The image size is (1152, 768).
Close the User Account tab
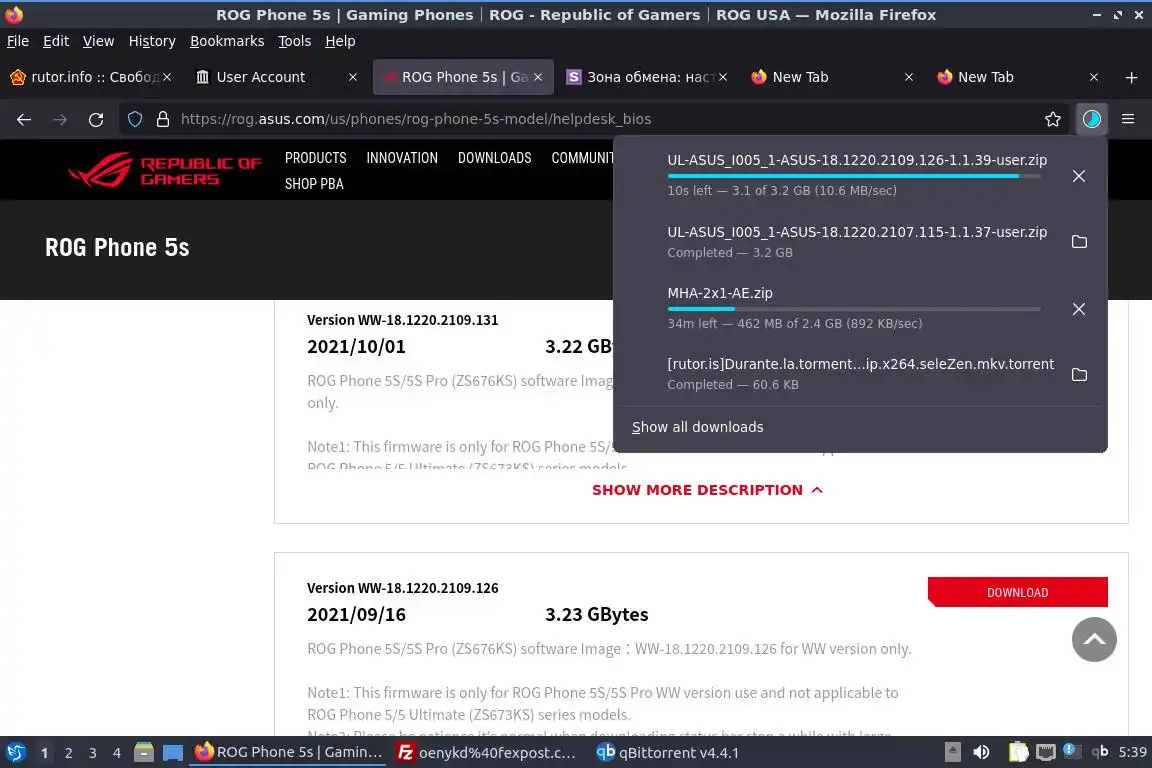coord(353,77)
